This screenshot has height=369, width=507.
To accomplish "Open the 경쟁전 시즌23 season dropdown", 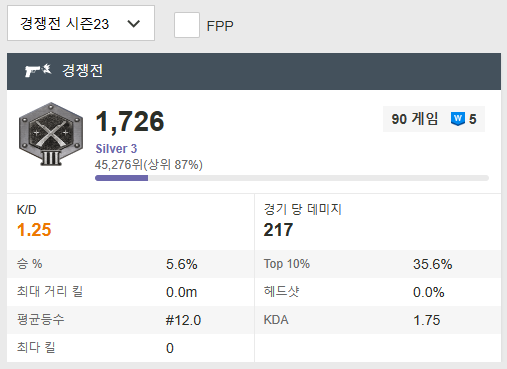I will click(x=81, y=23).
